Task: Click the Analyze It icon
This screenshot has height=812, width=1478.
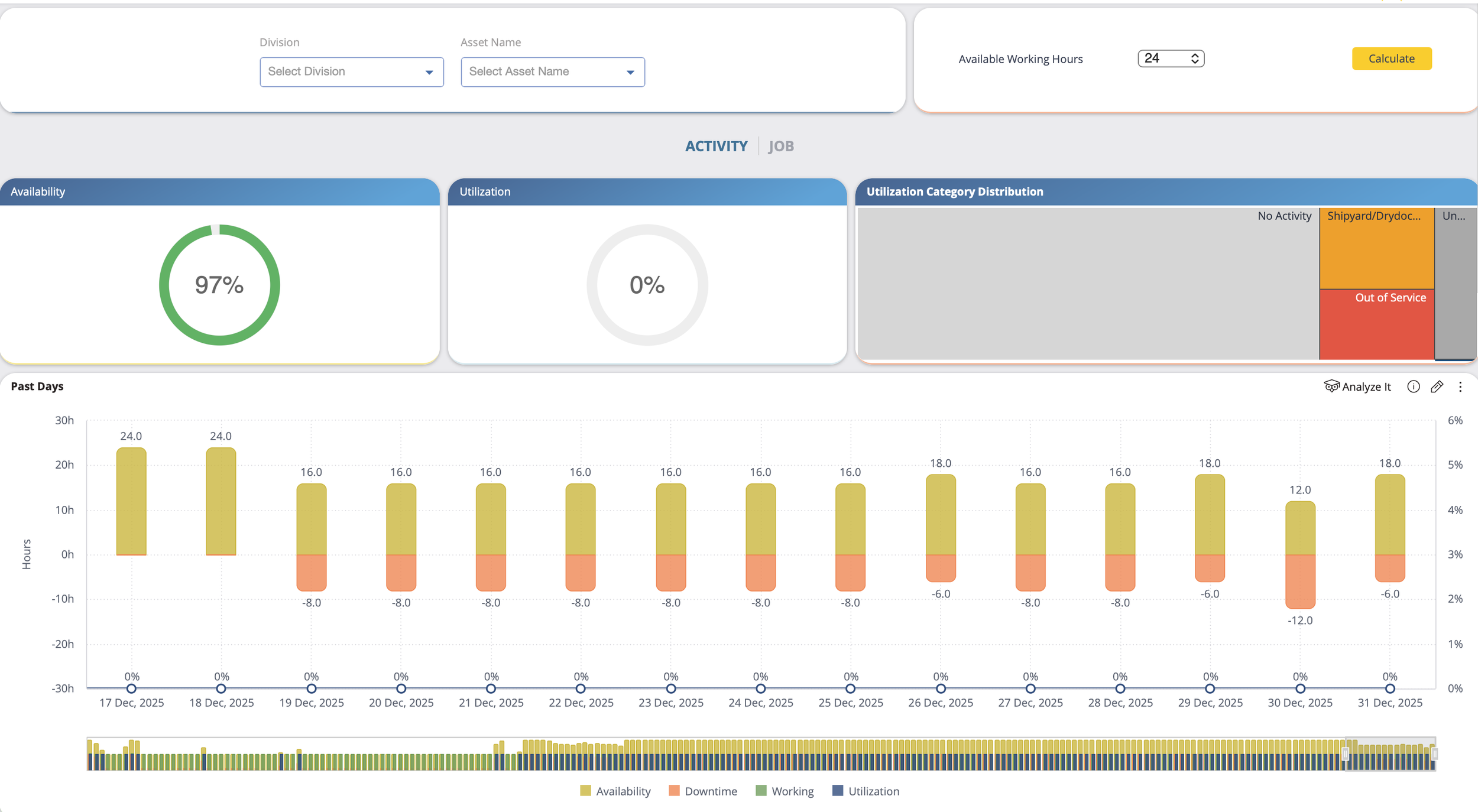Action: click(1331, 386)
